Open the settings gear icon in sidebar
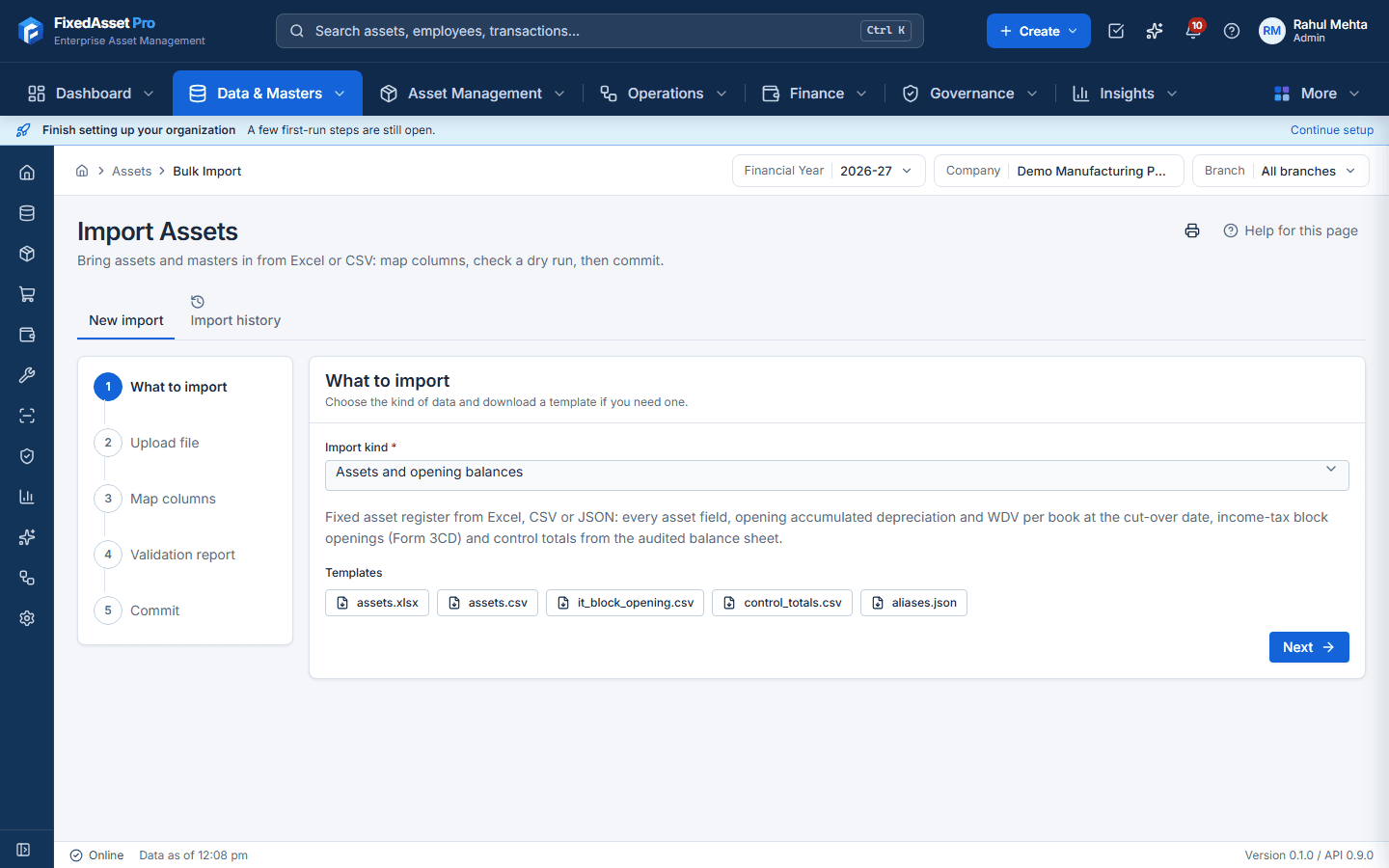This screenshot has height=868, width=1389. click(27, 618)
